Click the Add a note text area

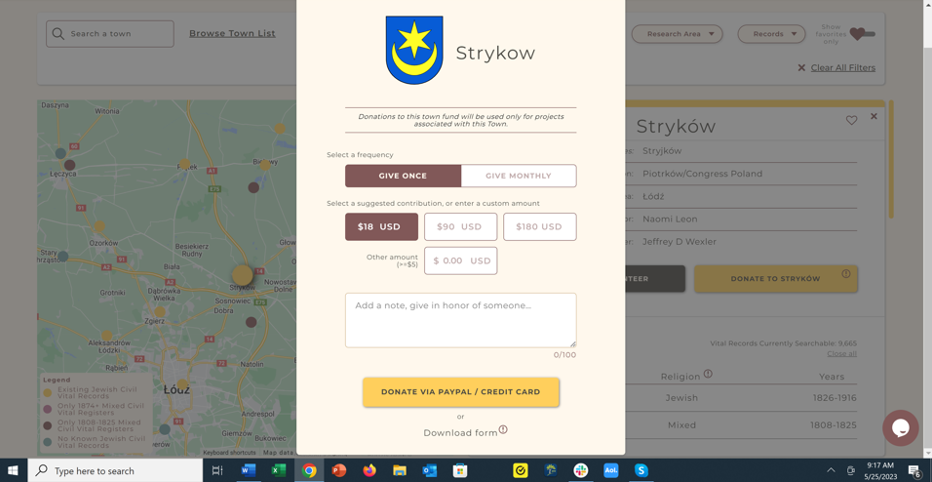pyautogui.click(x=461, y=320)
